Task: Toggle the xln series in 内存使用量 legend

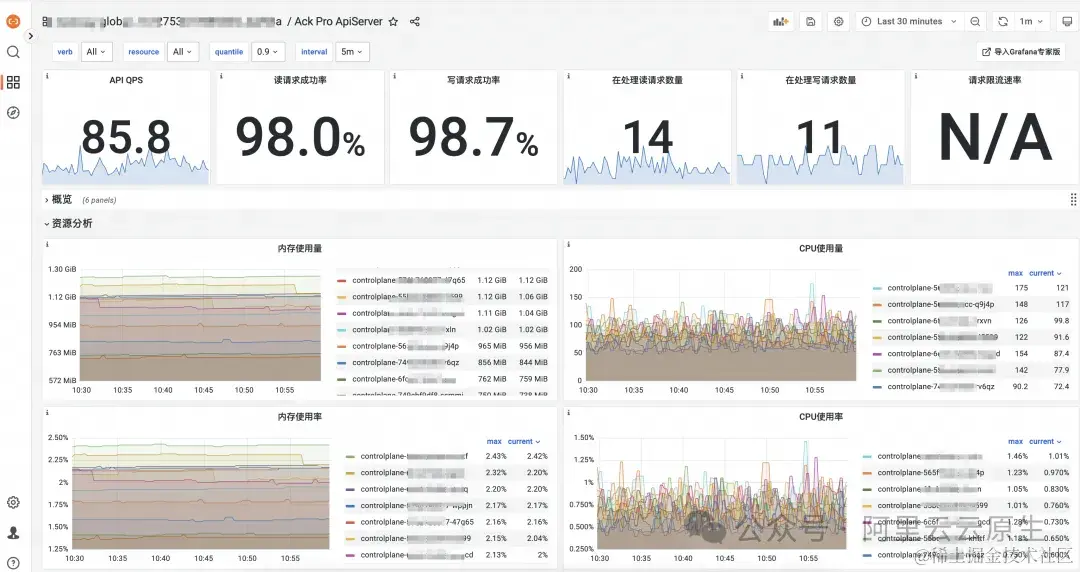Action: coord(404,329)
